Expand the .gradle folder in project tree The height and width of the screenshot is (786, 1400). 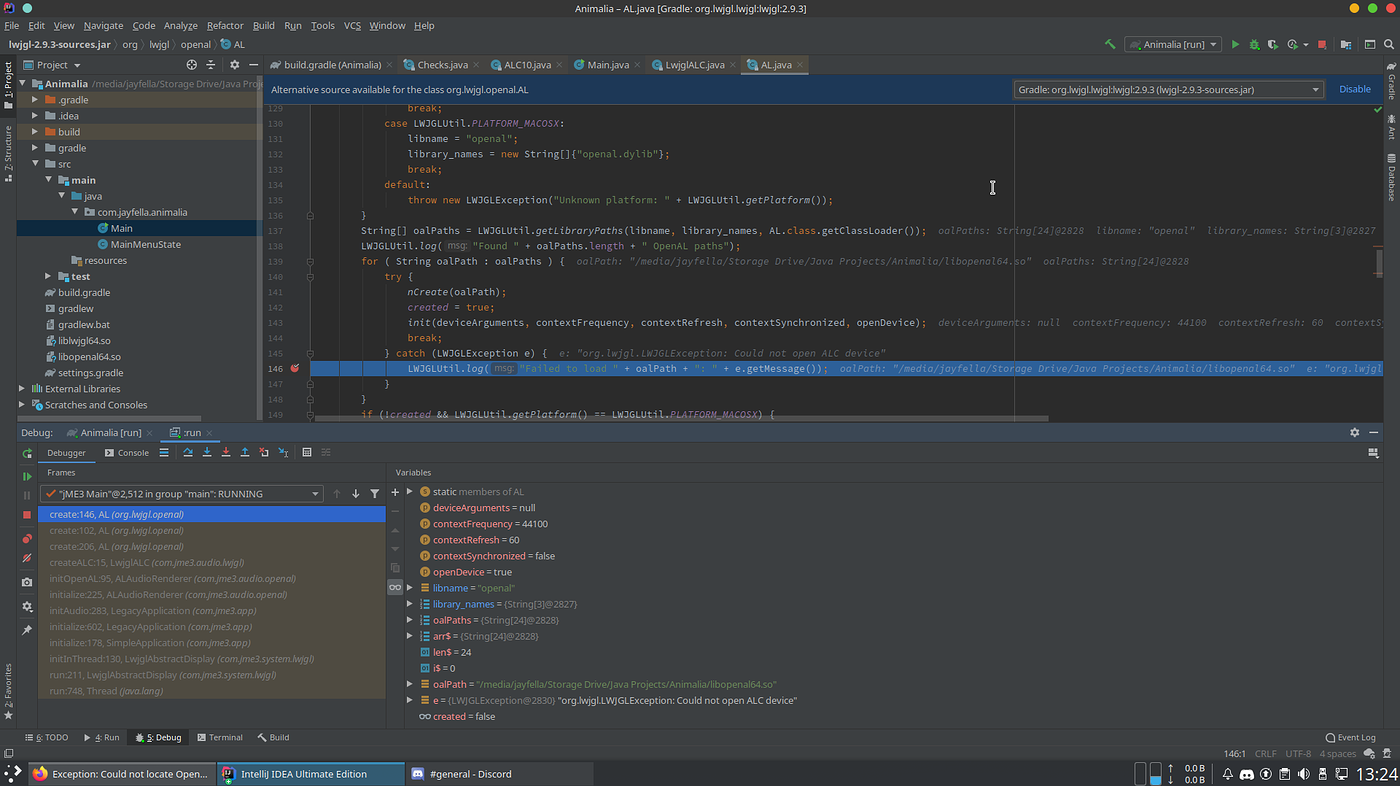click(x=35, y=100)
